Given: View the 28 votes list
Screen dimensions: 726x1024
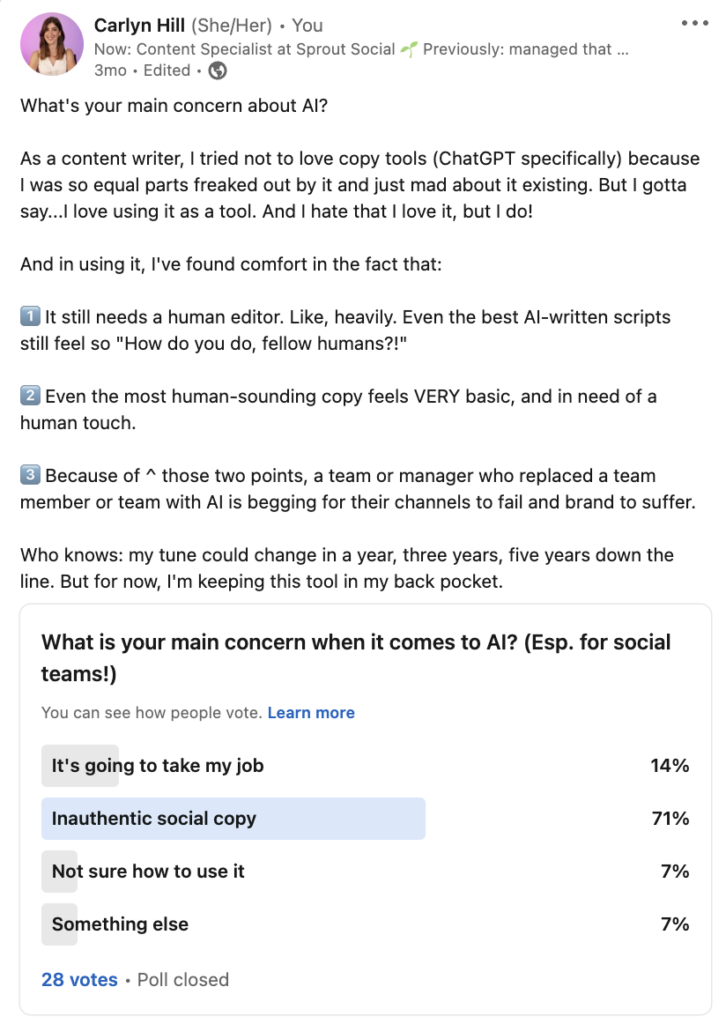Looking at the screenshot, I should pyautogui.click(x=79, y=980).
